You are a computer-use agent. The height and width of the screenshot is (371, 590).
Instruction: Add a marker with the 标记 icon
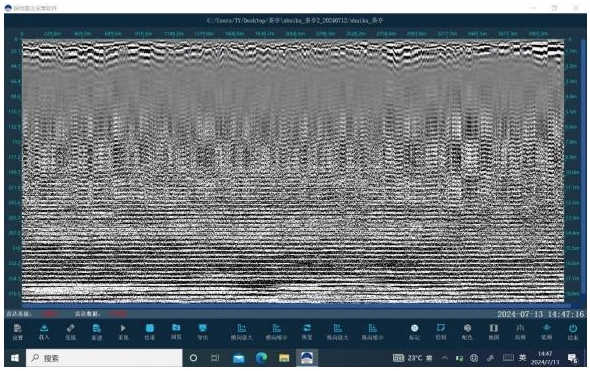[414, 332]
